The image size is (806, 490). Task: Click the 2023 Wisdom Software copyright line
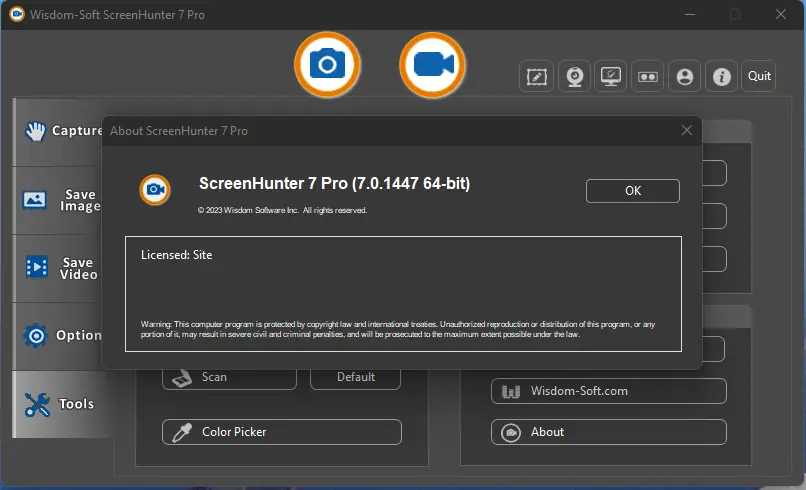pyautogui.click(x=282, y=210)
